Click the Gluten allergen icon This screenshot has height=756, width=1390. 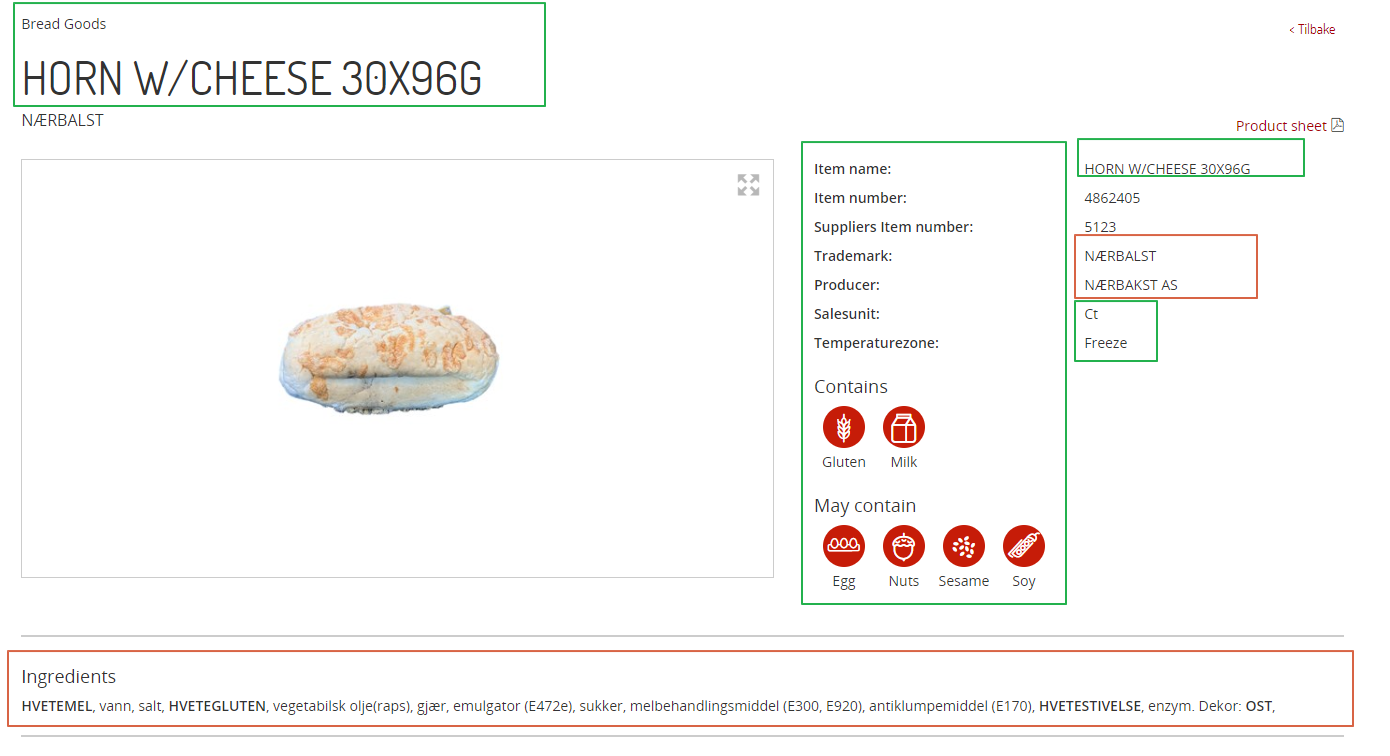[844, 428]
